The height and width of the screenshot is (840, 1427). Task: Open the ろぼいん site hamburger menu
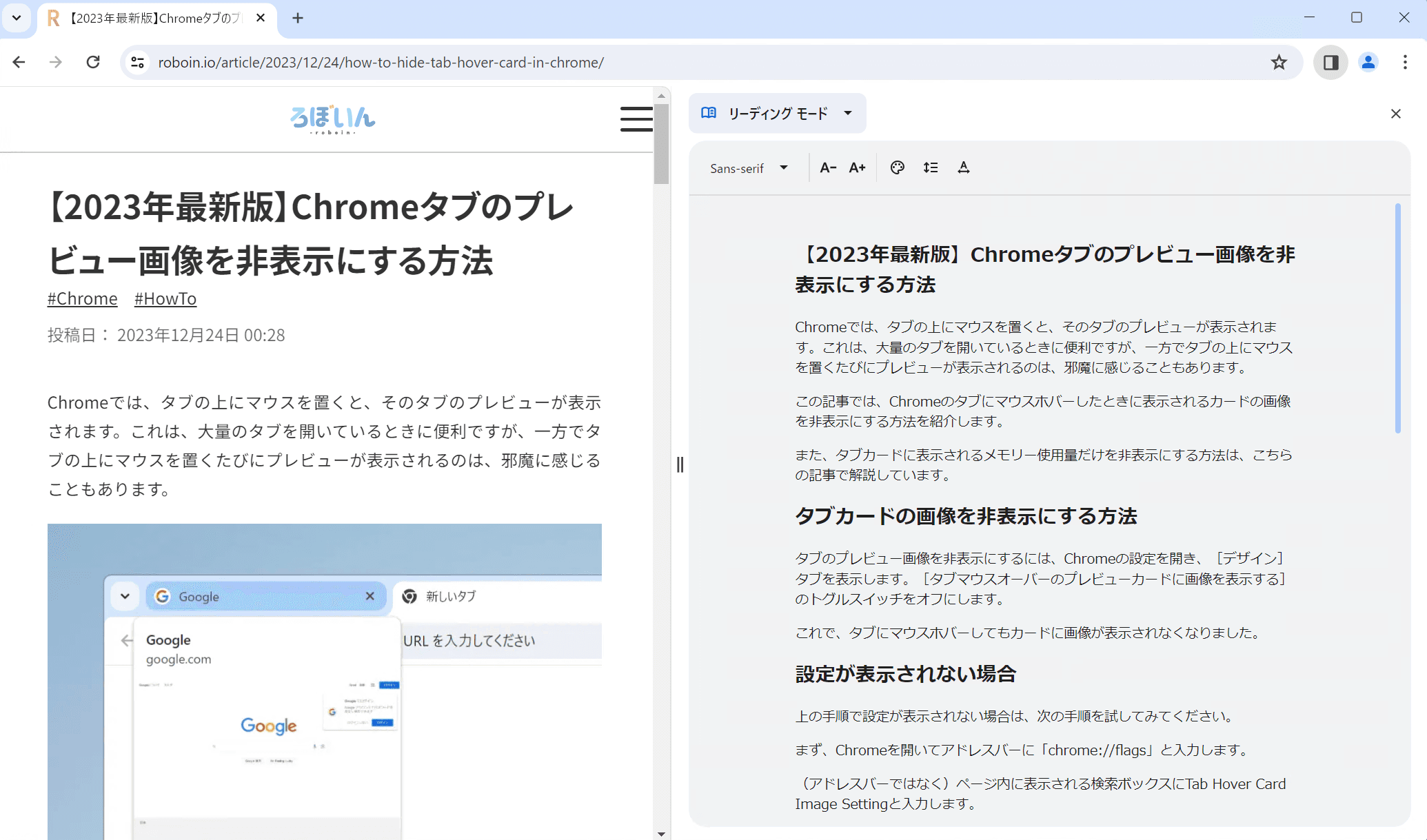(636, 119)
